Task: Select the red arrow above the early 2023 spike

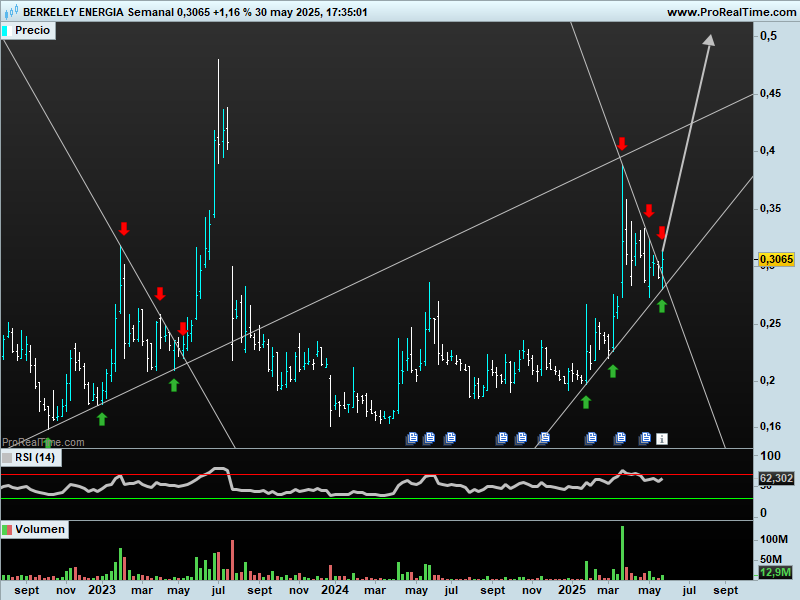Action: tap(124, 229)
